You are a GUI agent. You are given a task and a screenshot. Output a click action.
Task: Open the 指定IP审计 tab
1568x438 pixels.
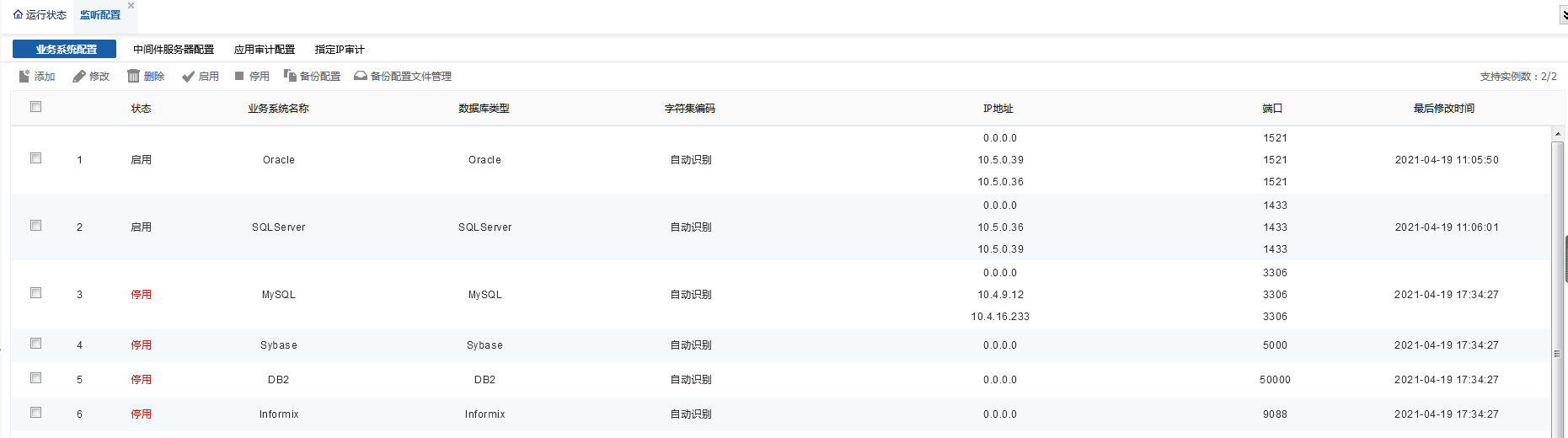tap(340, 50)
